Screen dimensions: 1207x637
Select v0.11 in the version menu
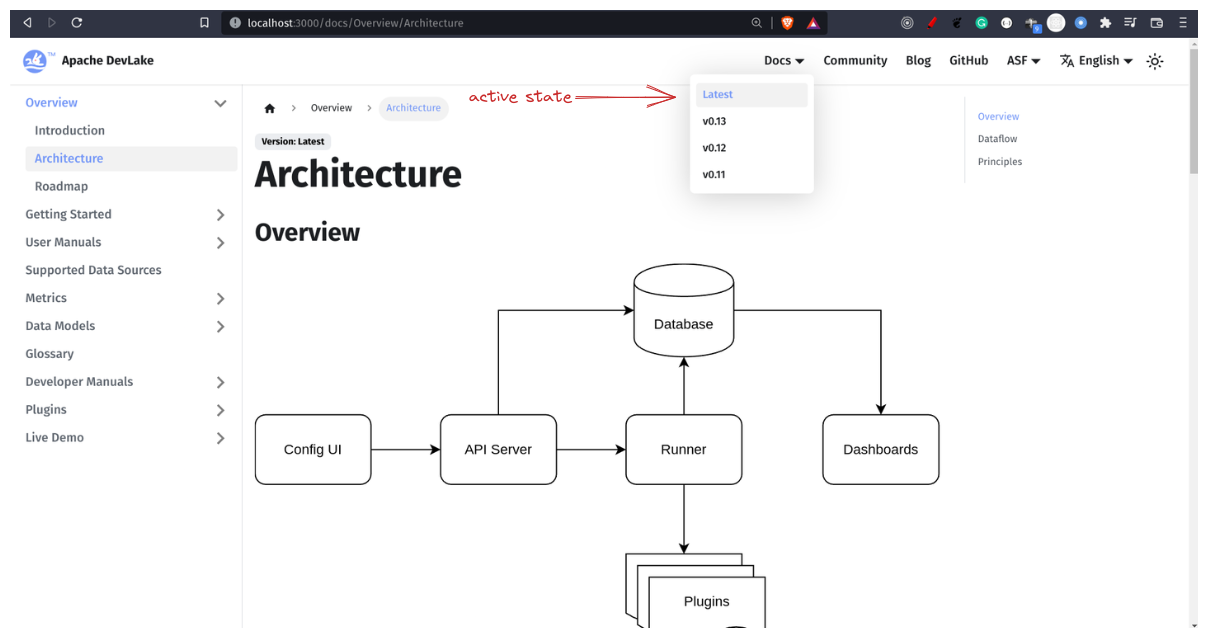752,174
